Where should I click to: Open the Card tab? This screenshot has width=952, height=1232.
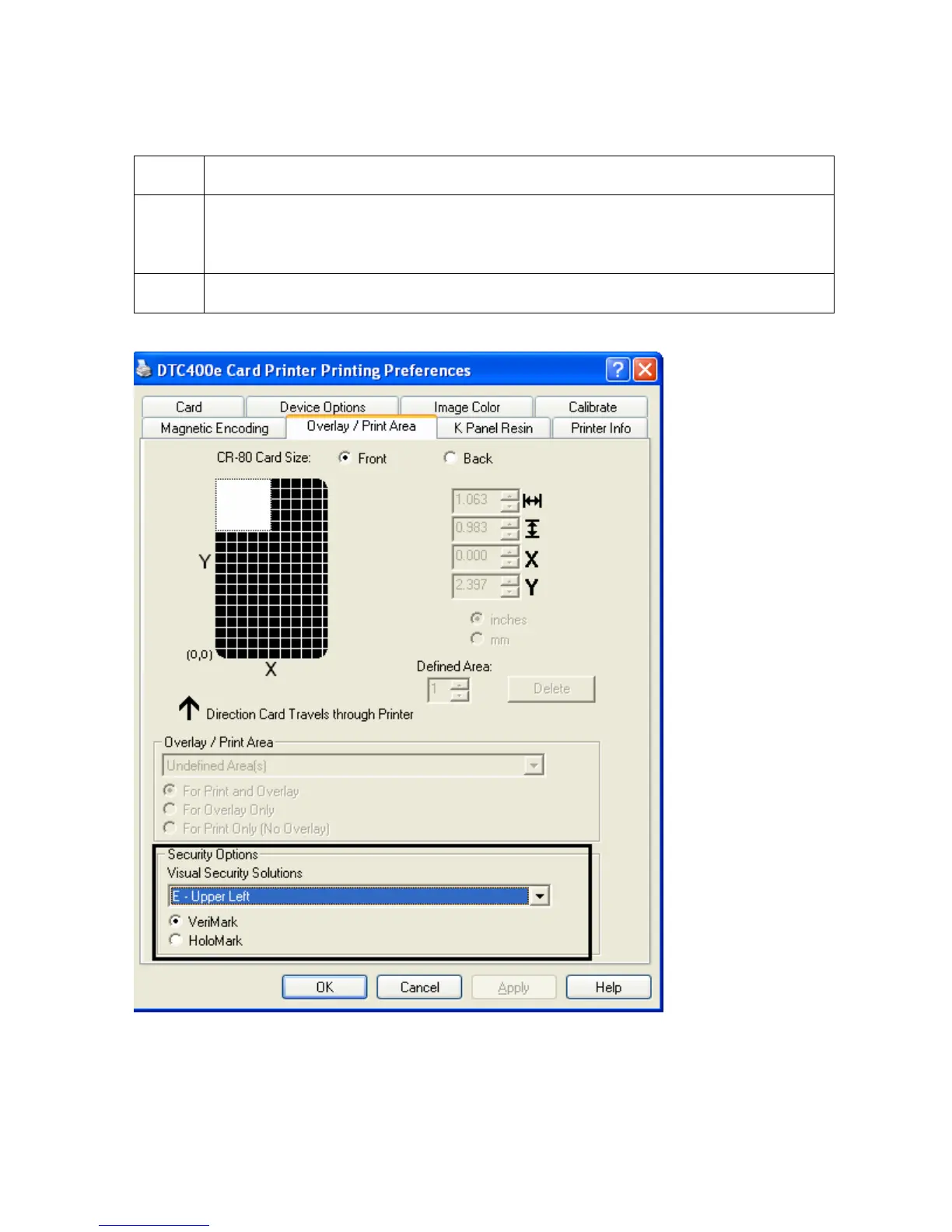193,407
